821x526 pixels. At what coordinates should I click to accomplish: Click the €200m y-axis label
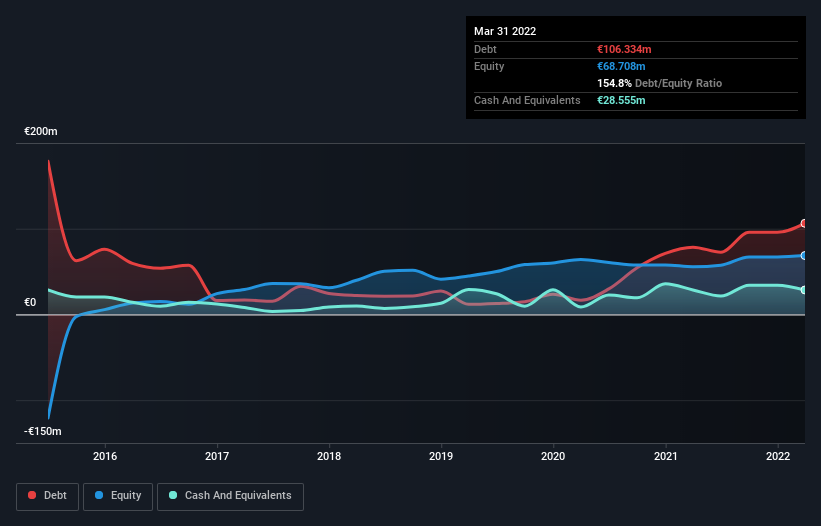point(41,131)
